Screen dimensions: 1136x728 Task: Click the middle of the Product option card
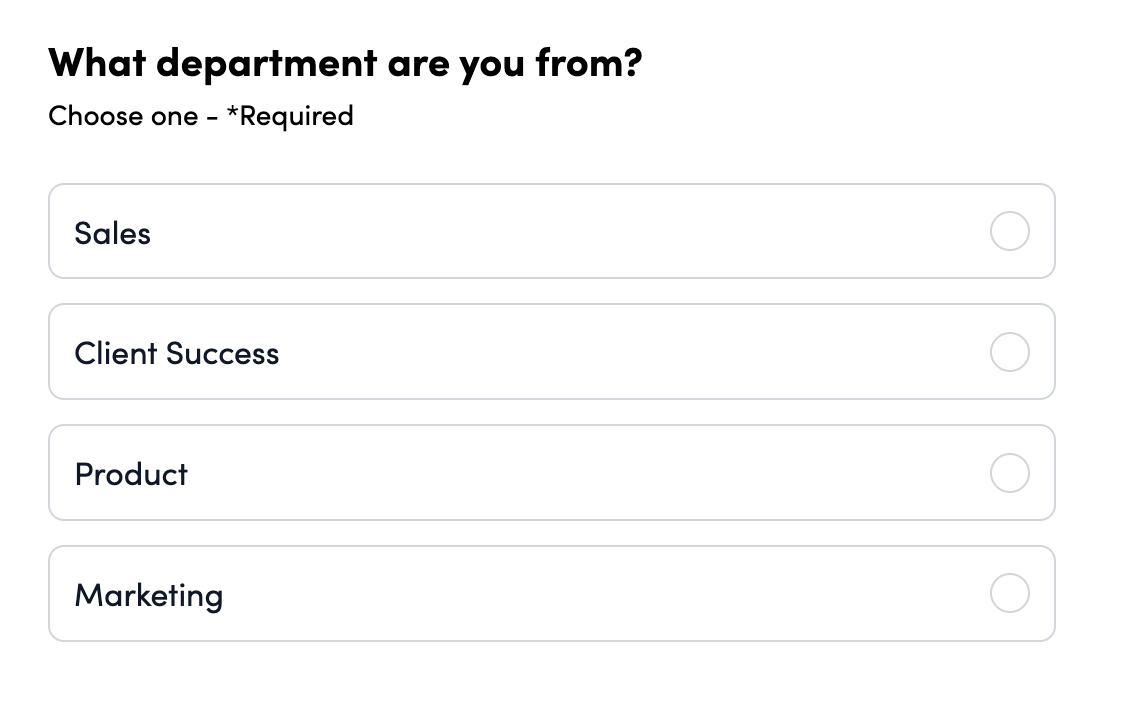coord(551,473)
